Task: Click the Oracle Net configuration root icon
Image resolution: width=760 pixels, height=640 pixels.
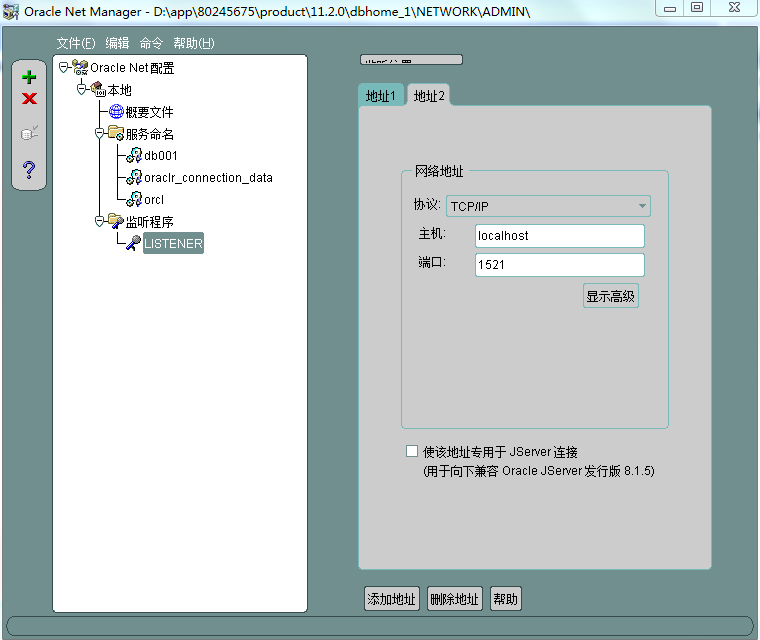Action: pyautogui.click(x=80, y=67)
